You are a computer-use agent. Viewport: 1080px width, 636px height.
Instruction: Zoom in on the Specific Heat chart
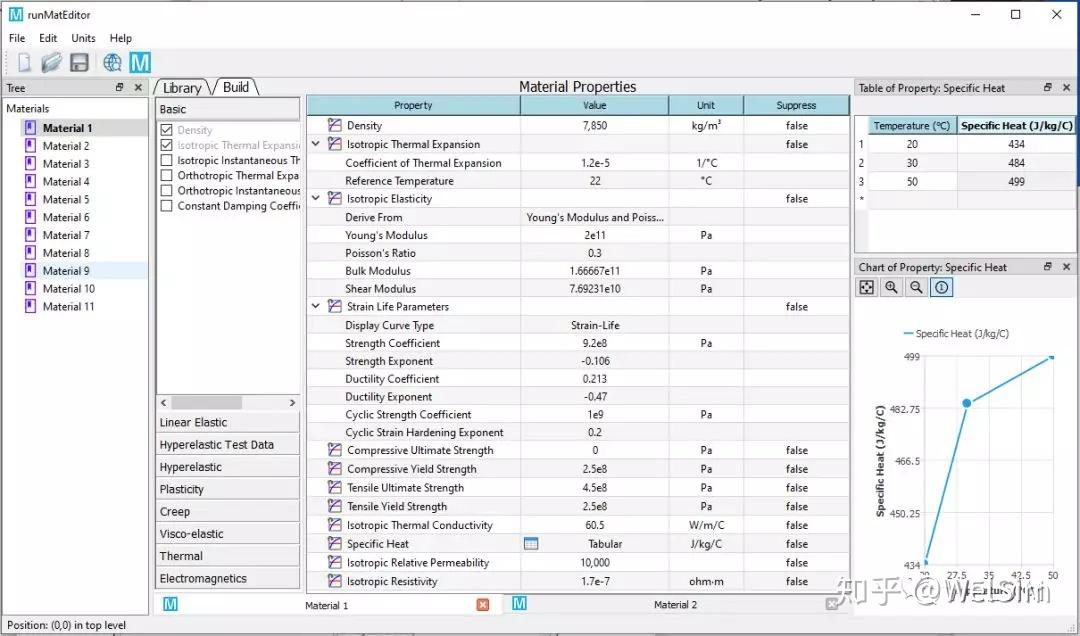tap(893, 287)
